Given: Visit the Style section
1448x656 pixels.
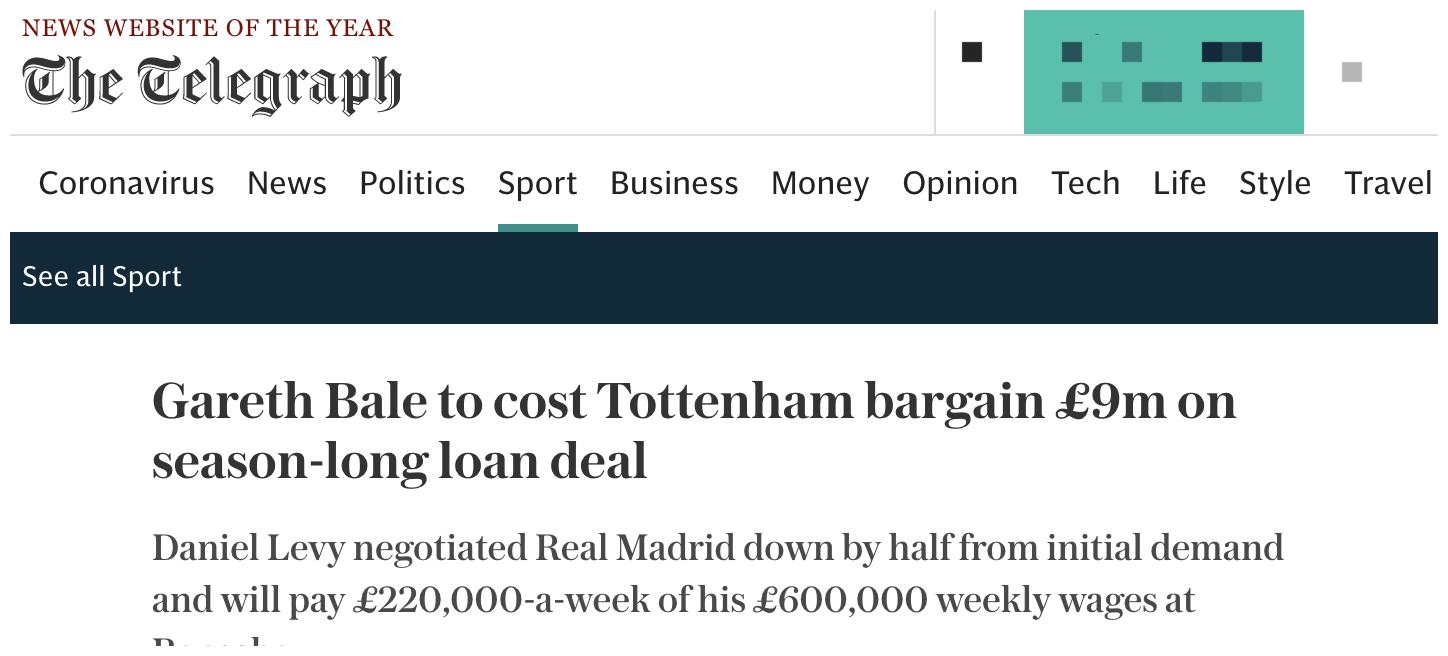Looking at the screenshot, I should tap(1275, 183).
